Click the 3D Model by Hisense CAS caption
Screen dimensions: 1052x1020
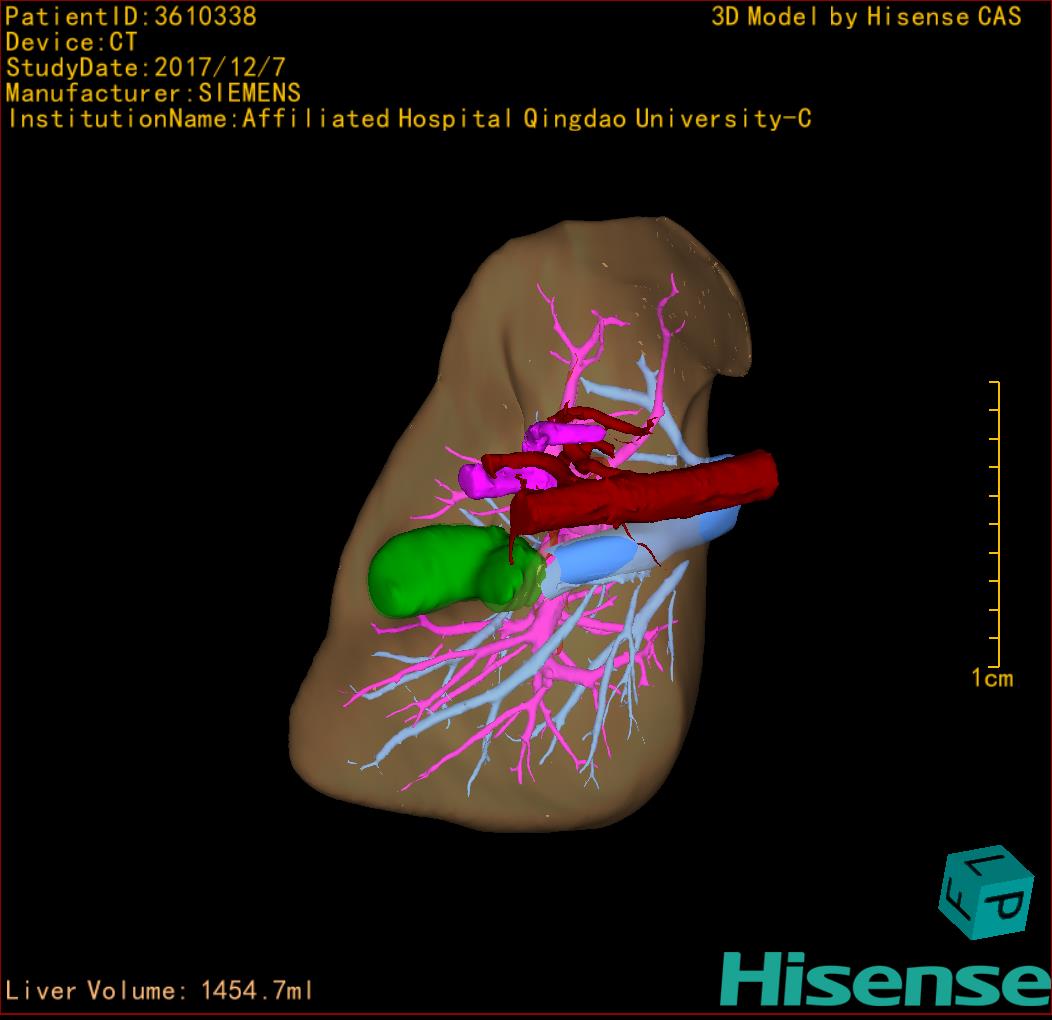point(866,16)
